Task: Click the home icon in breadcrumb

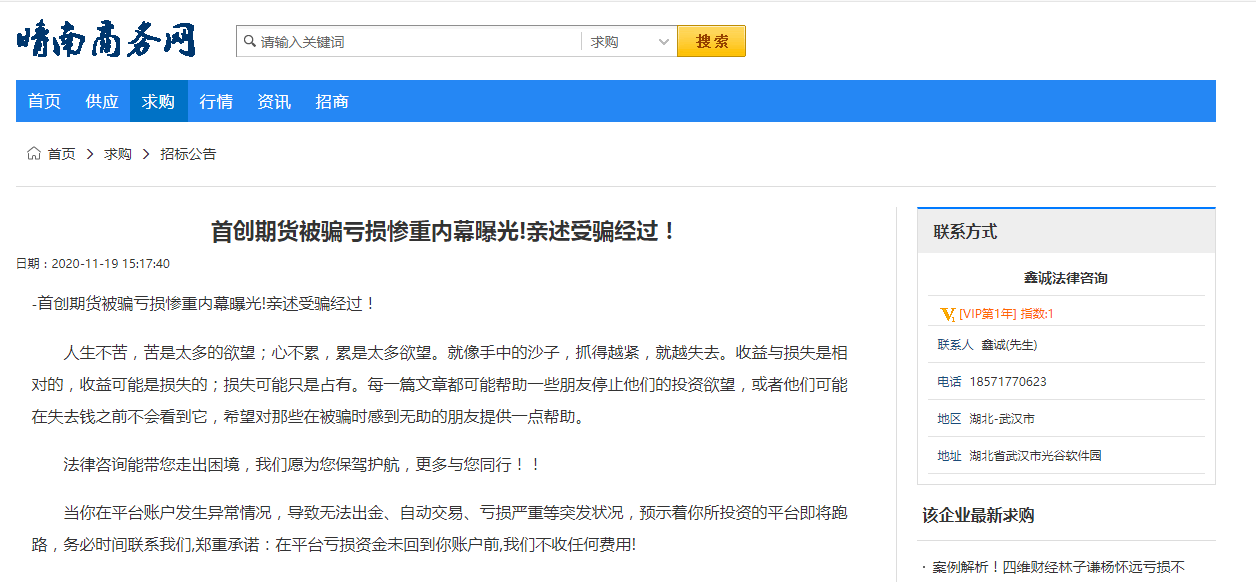Action: tap(34, 154)
